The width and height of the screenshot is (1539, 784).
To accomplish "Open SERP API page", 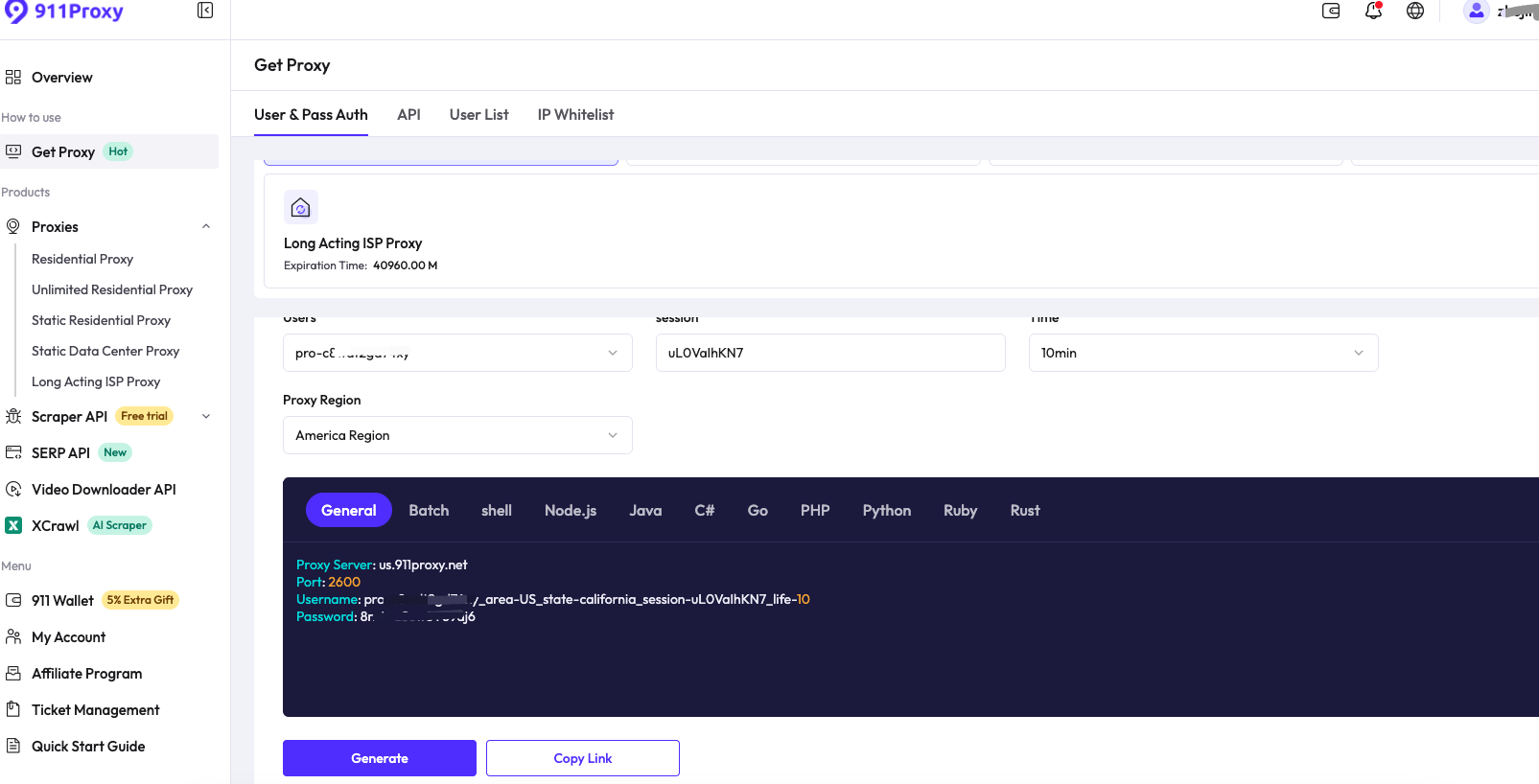I will [60, 452].
